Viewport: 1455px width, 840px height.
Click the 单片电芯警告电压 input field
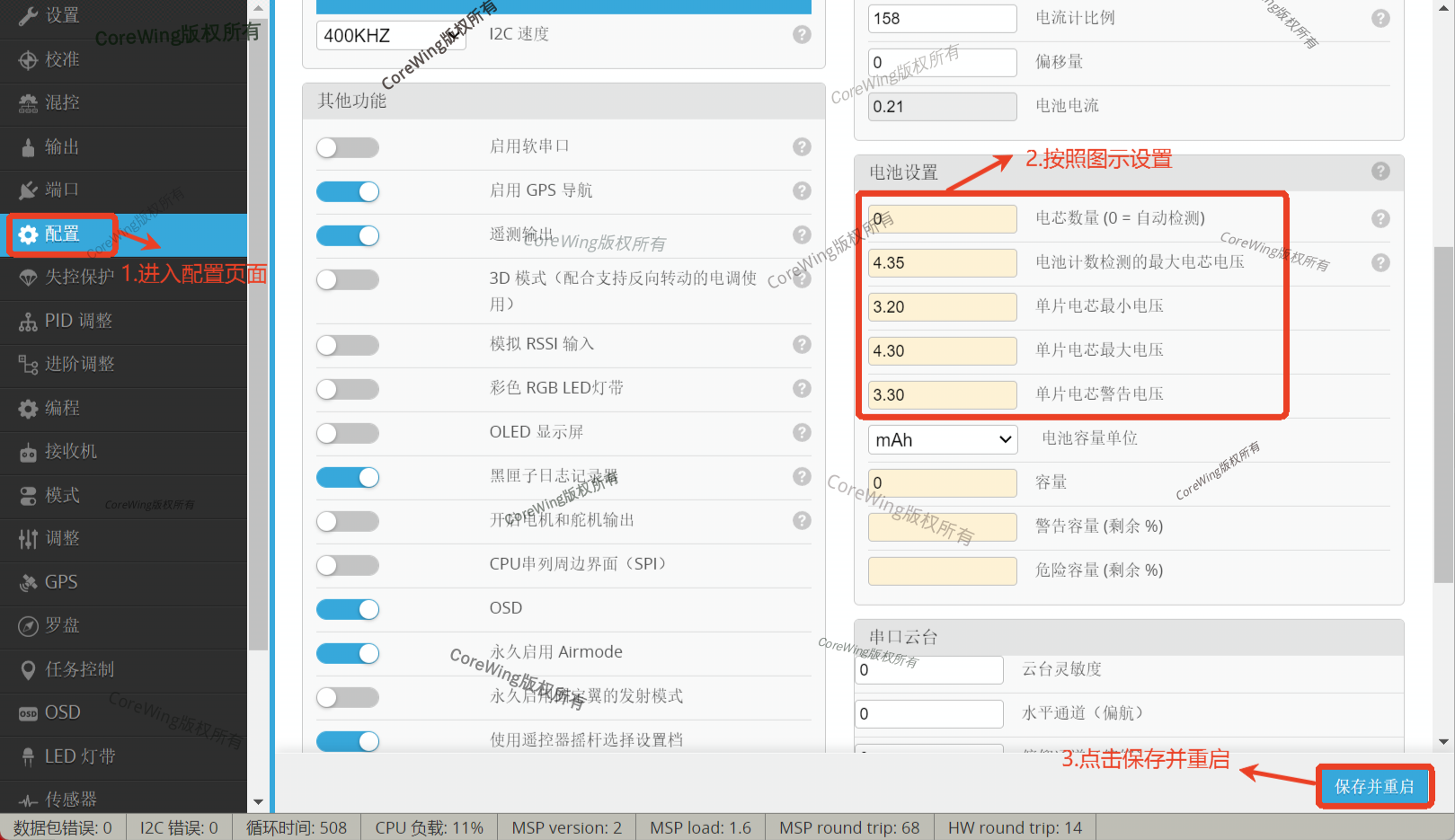coord(942,394)
